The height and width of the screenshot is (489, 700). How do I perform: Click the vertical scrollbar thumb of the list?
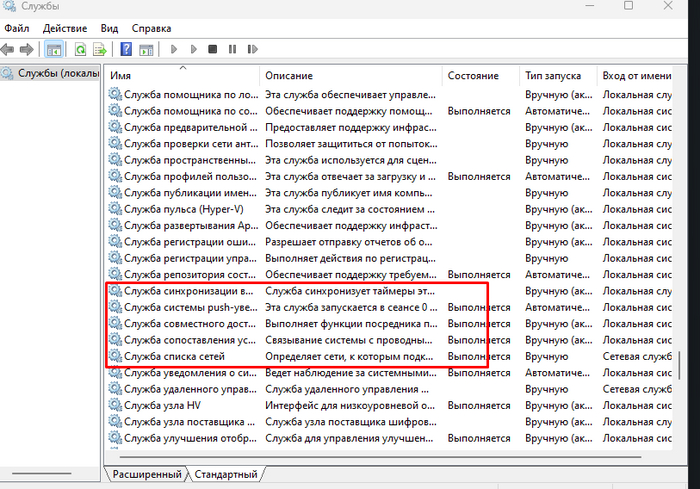click(x=681, y=363)
